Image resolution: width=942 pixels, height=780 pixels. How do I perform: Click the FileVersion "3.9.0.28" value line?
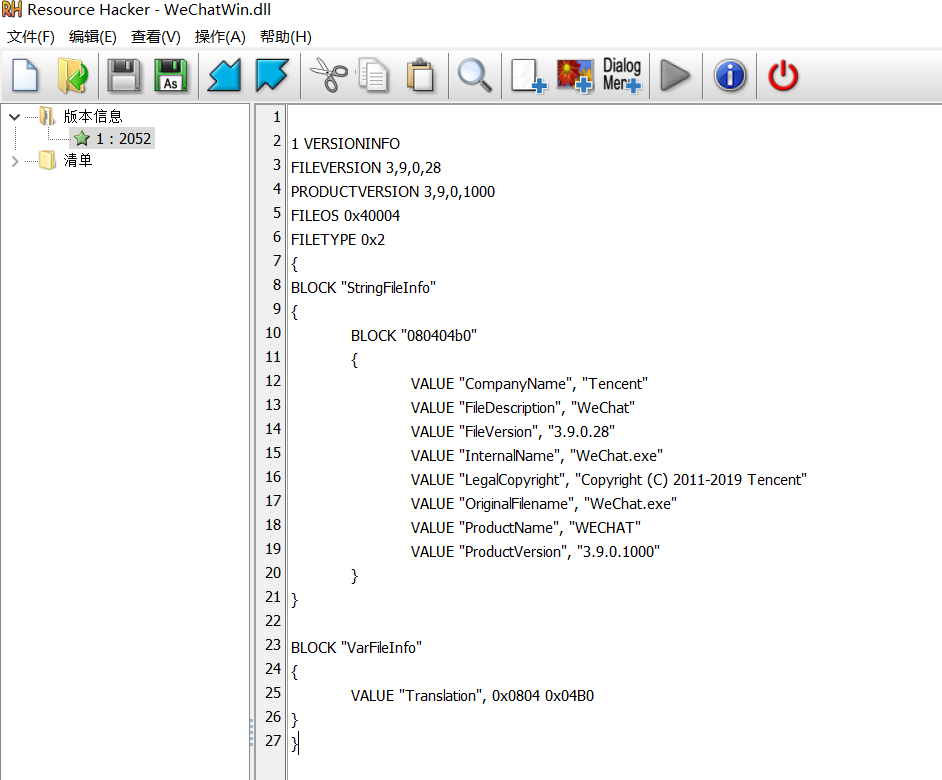point(512,432)
